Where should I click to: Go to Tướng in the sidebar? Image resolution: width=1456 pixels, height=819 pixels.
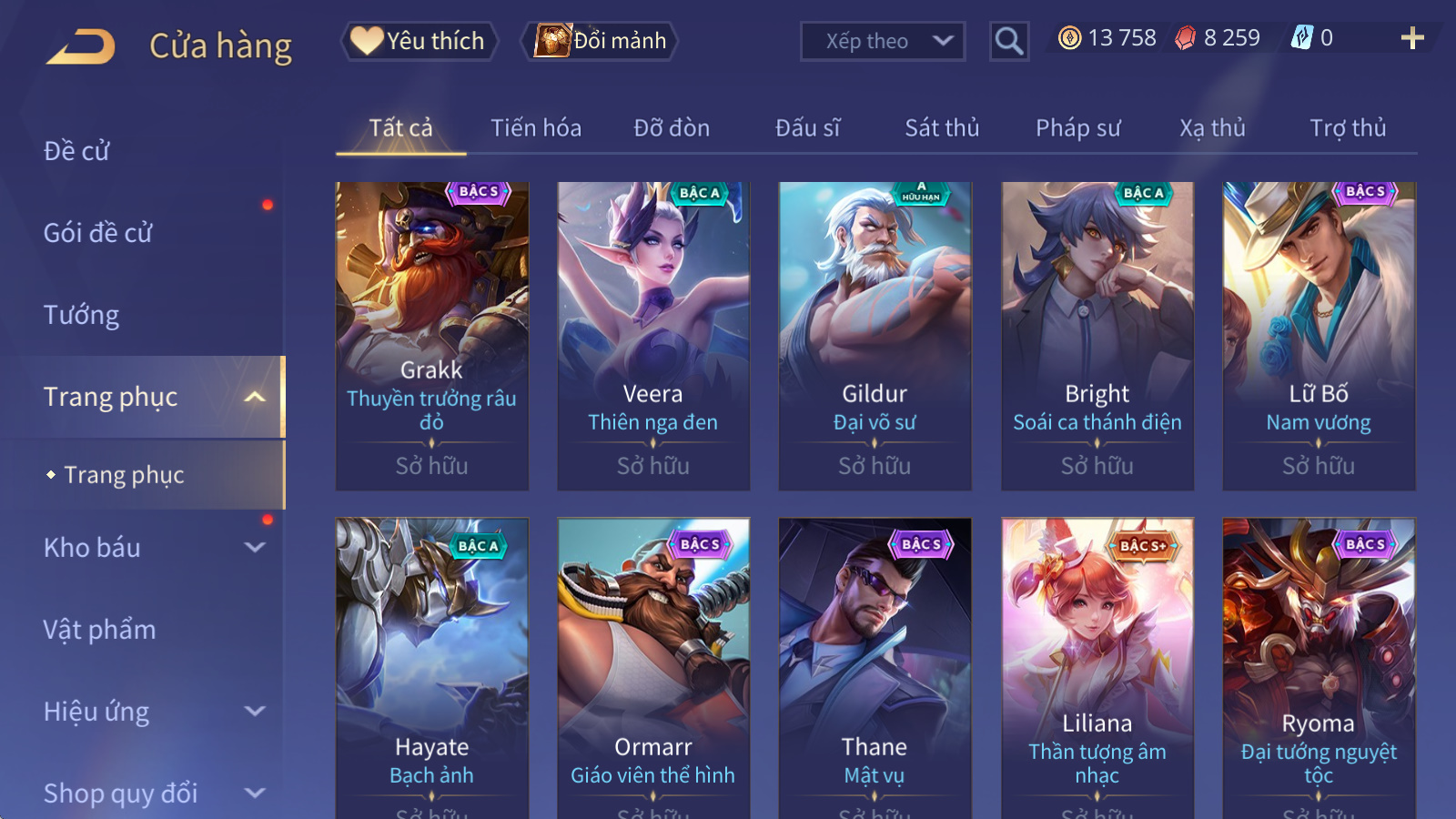[x=81, y=315]
